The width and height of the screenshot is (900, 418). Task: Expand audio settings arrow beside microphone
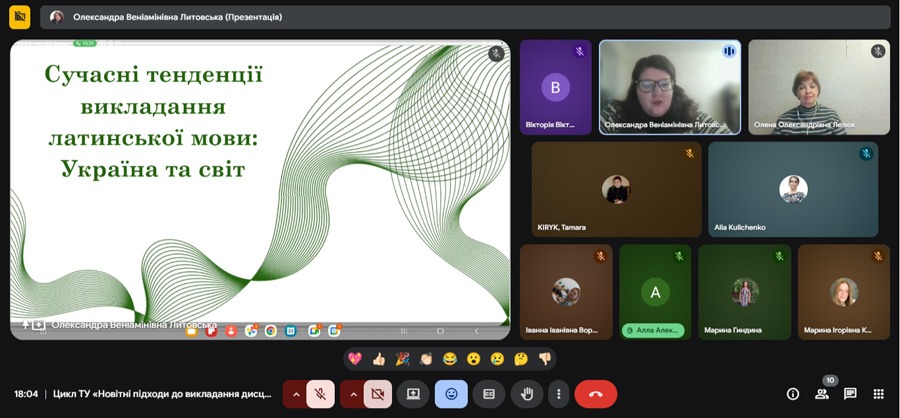coord(295,394)
